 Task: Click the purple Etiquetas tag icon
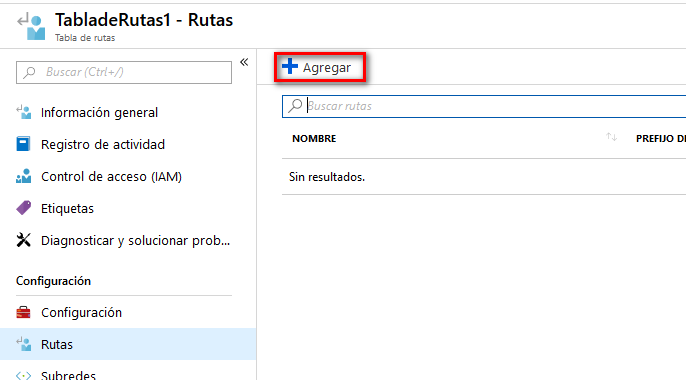click(x=24, y=208)
